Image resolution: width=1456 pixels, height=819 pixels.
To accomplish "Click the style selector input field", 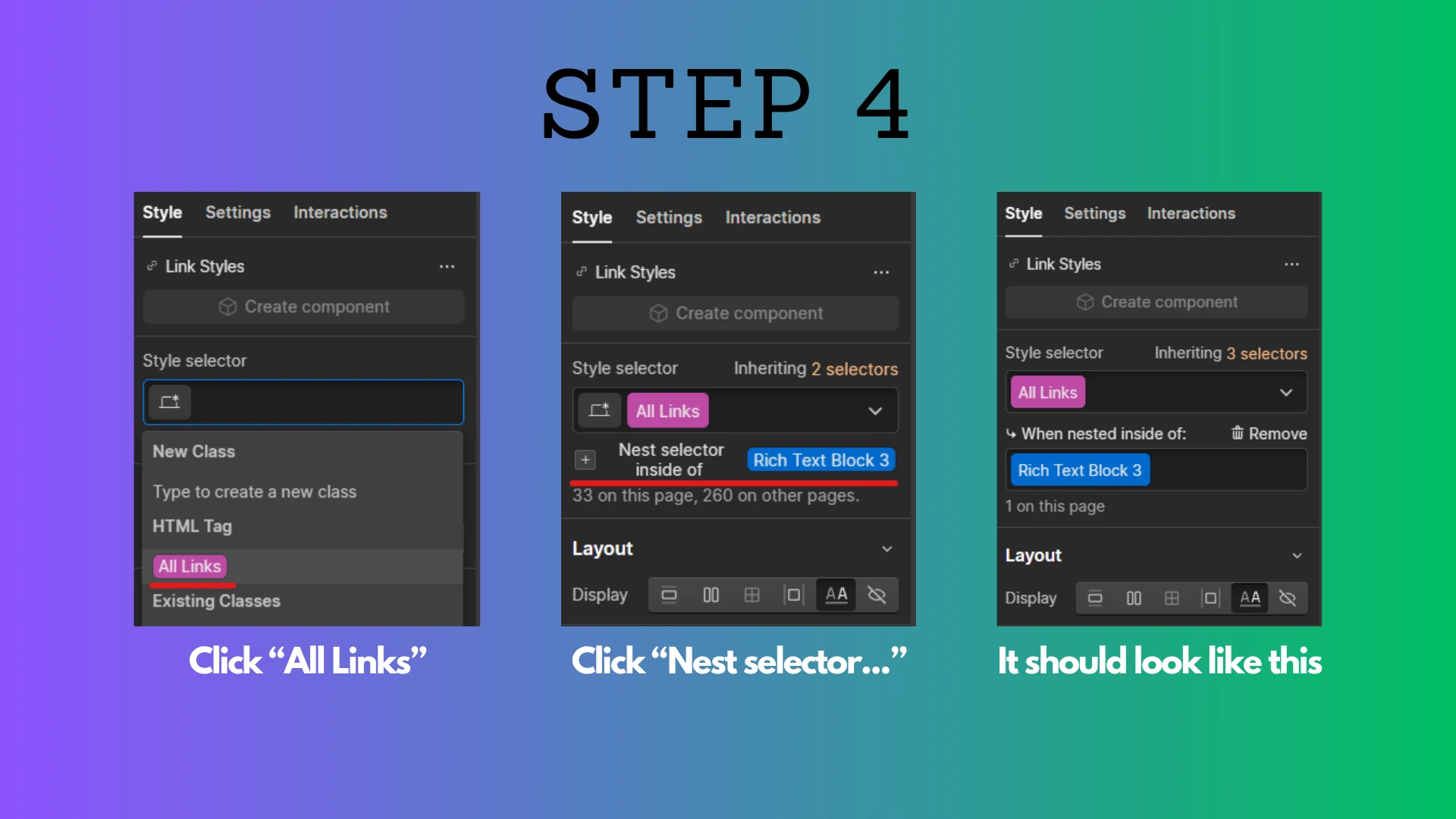I will (x=306, y=401).
